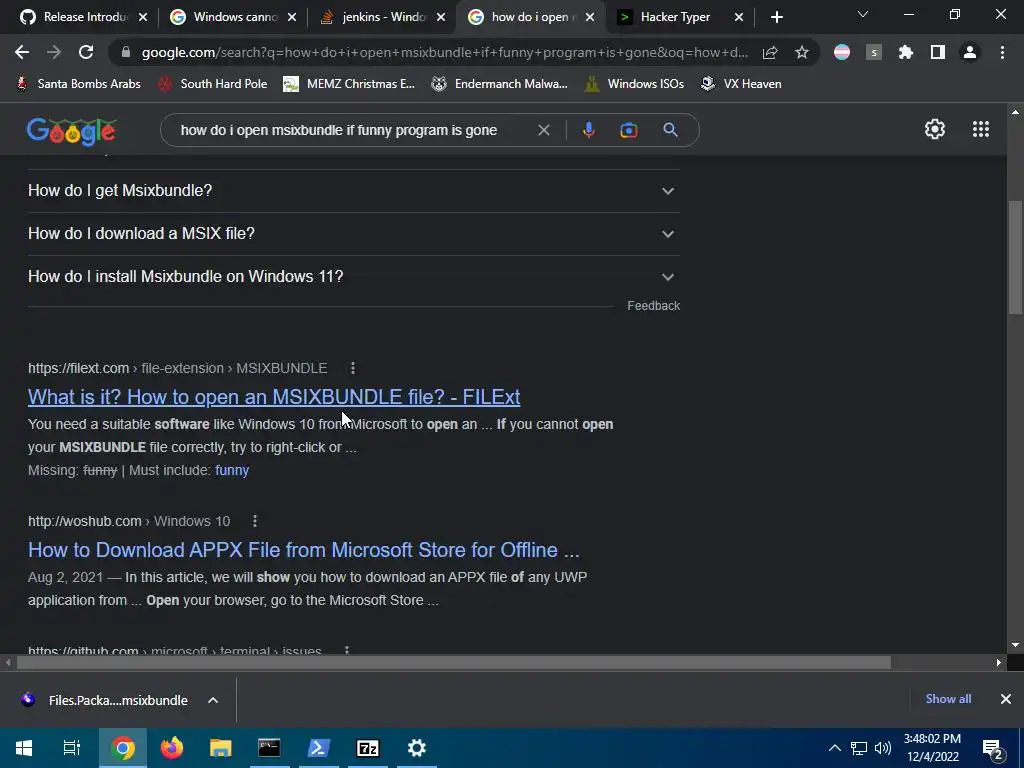Screen dimensions: 1024x768
Task: Open the notification center icon
Action: pos(993,748)
